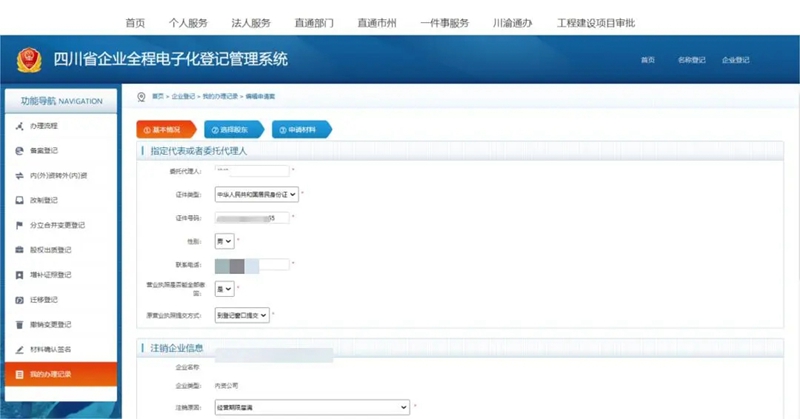This screenshot has height=419, width=800.
Task: Click the 办理流程 flow icon in sidebar
Action: 19,126
